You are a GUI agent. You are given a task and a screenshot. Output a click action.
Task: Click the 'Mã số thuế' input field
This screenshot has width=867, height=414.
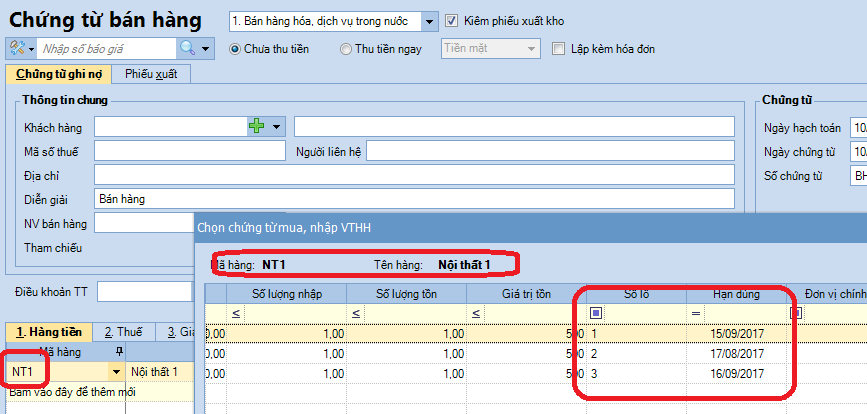[190, 151]
